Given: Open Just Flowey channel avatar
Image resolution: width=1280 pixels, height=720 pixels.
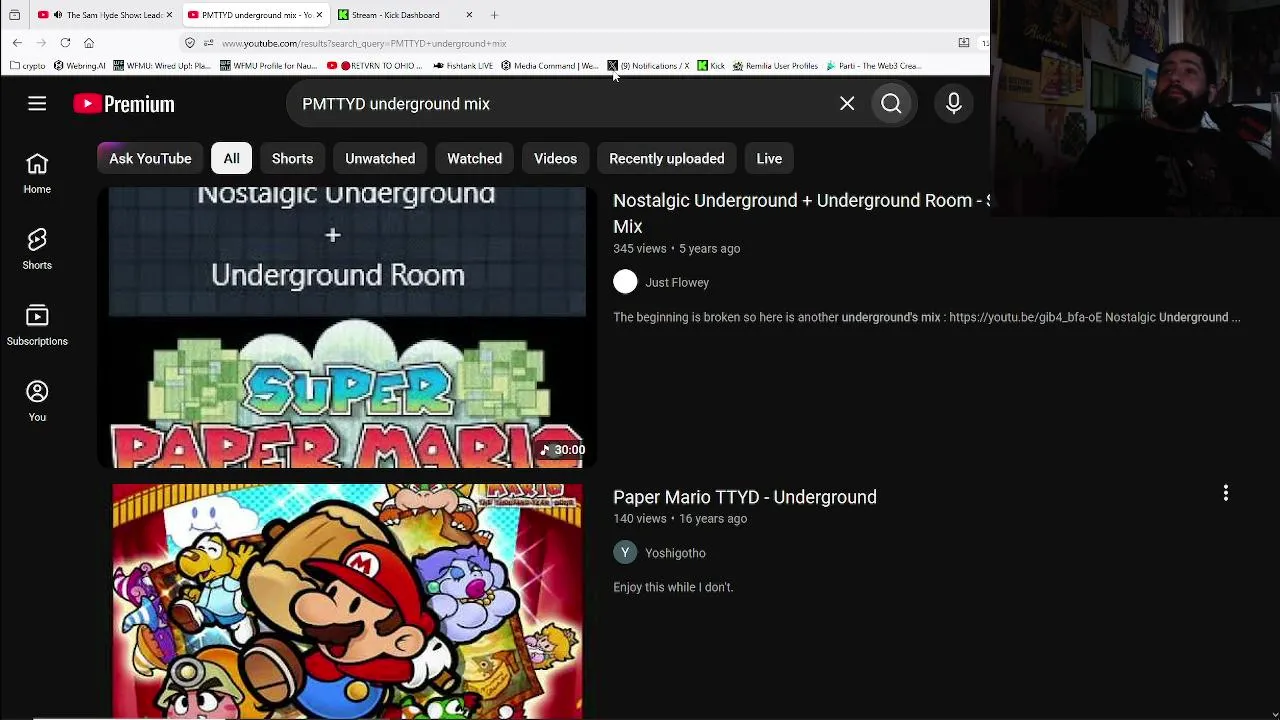Looking at the screenshot, I should pos(625,282).
